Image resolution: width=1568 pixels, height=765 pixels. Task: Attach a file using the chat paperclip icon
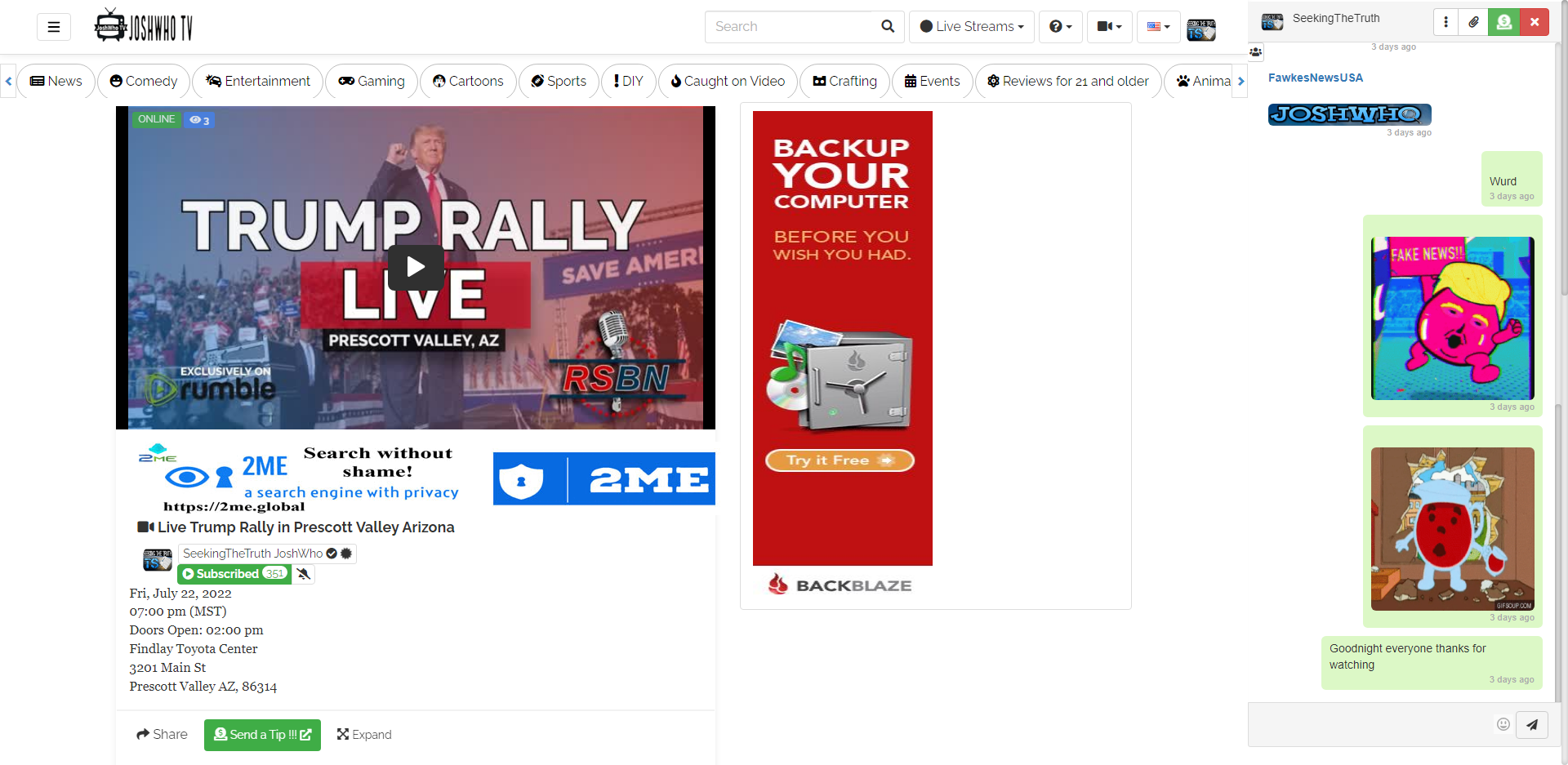(x=1473, y=22)
